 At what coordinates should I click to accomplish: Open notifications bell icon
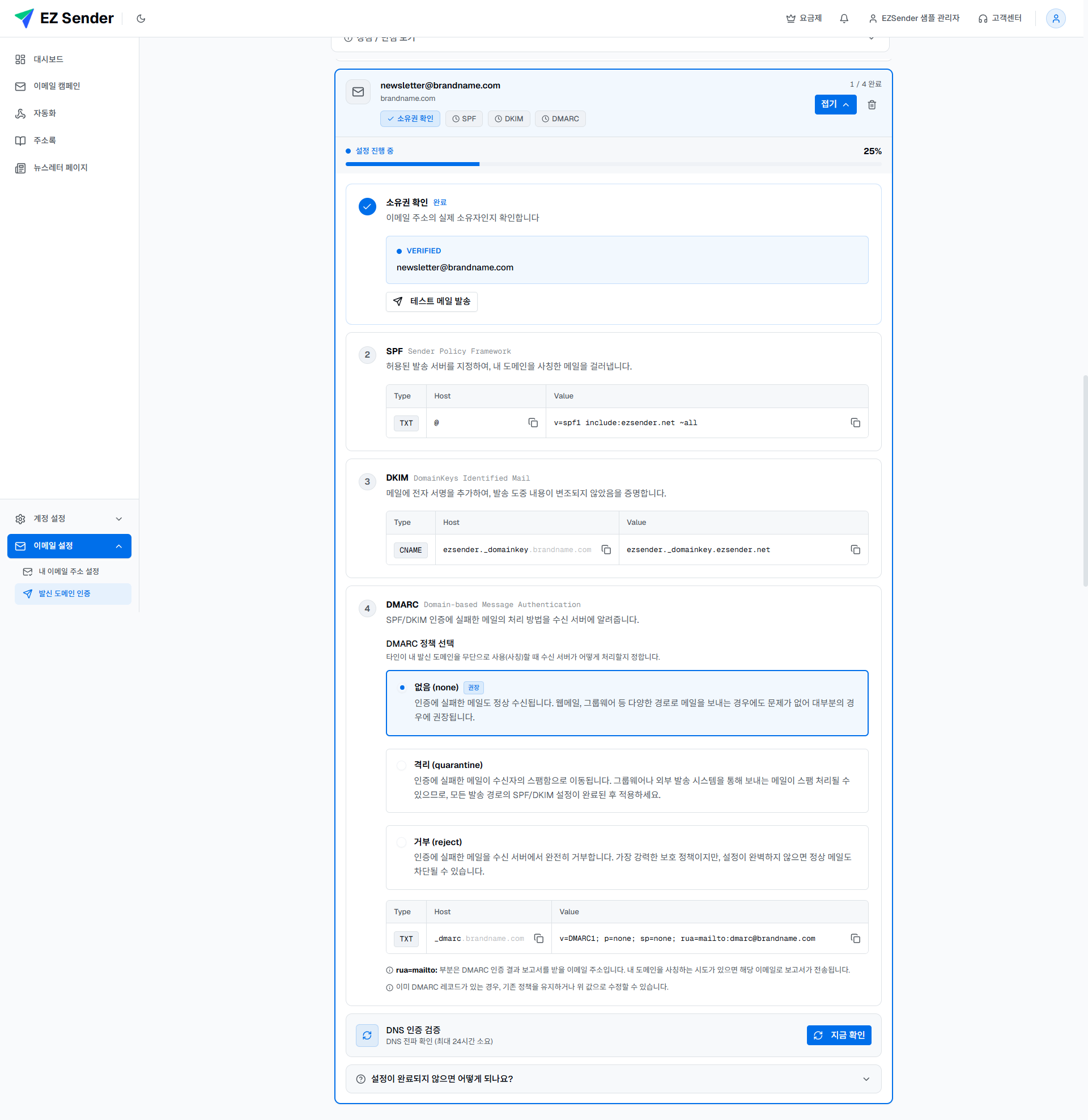click(x=844, y=18)
